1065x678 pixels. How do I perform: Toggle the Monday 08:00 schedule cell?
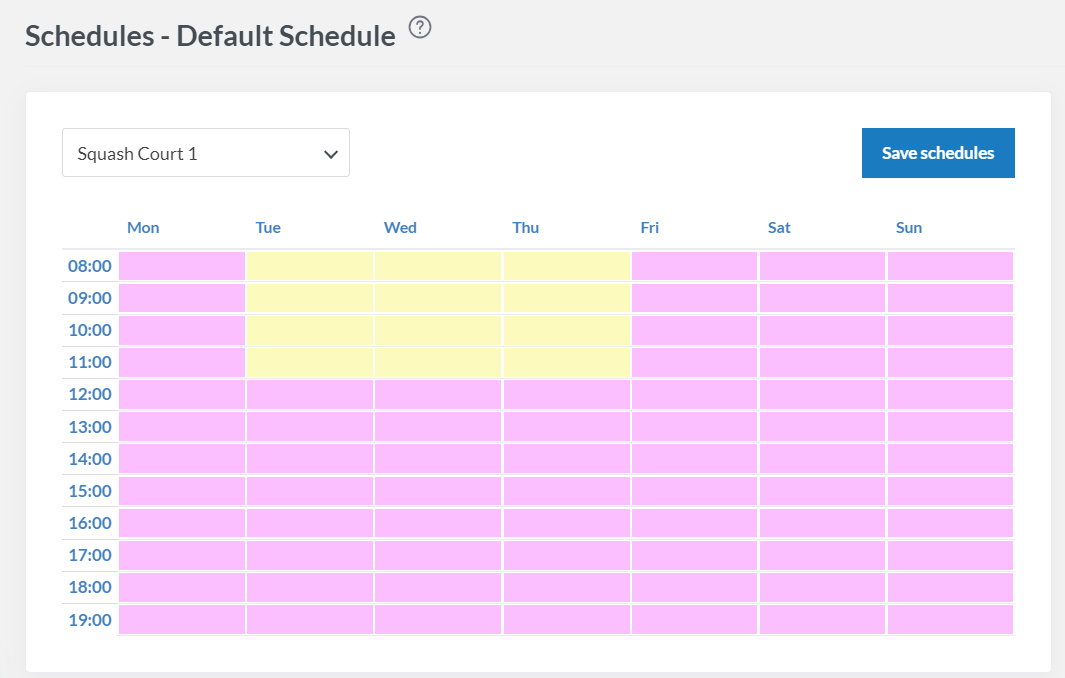[x=182, y=266]
